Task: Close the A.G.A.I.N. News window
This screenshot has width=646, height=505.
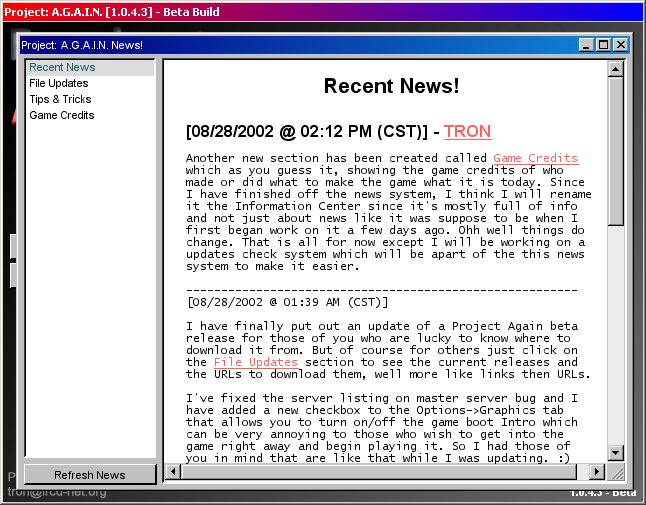Action: coord(620,44)
